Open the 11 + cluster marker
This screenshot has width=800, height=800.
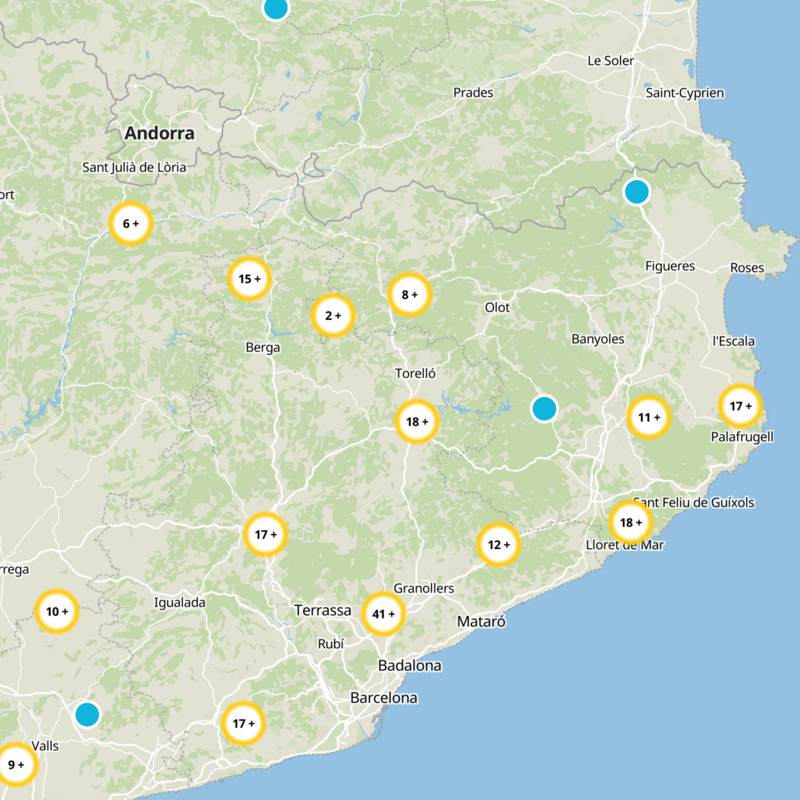coord(649,417)
